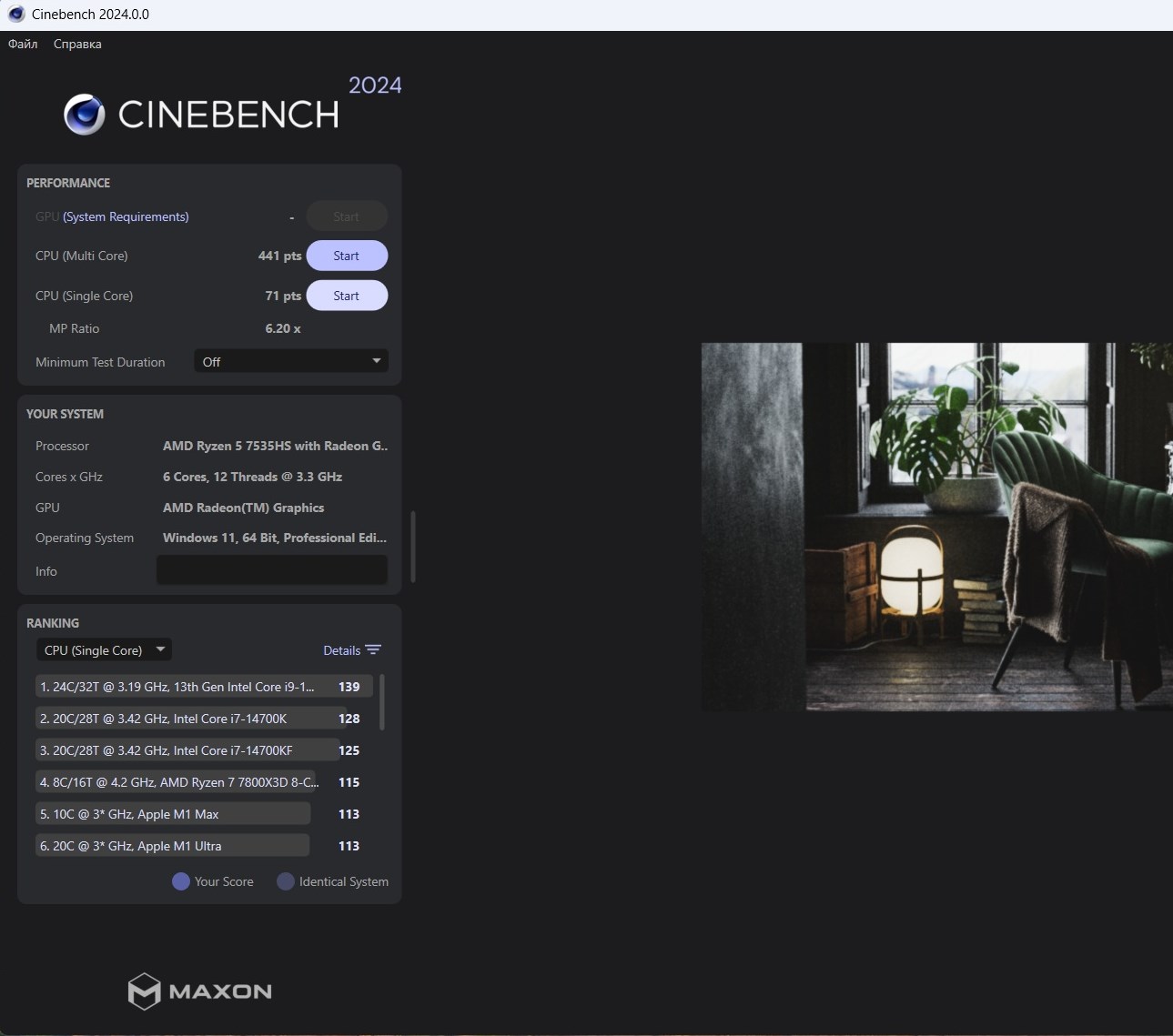The image size is (1173, 1036).
Task: Click the ranking list vertical scrollbar
Action: (381, 702)
